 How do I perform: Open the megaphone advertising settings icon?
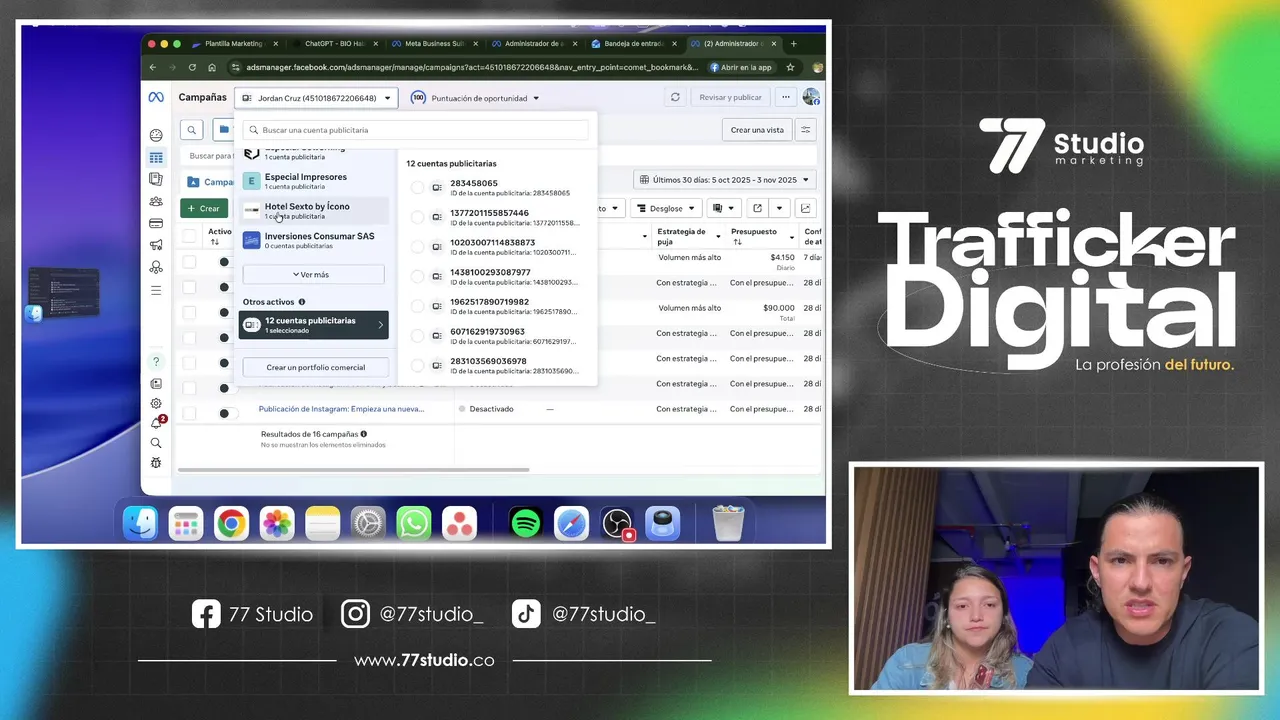pos(156,245)
